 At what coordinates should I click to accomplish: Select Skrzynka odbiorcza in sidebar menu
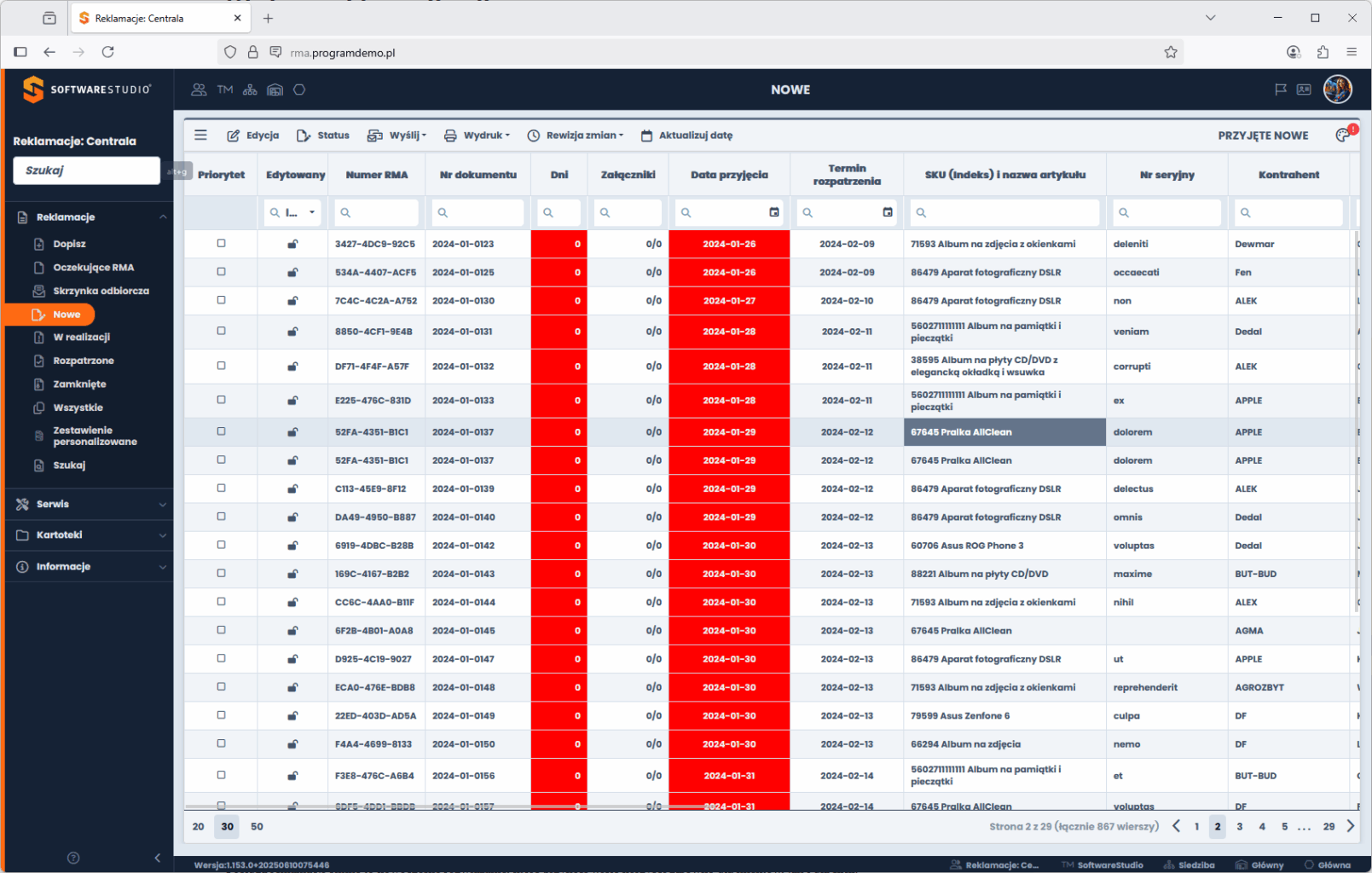click(x=101, y=291)
